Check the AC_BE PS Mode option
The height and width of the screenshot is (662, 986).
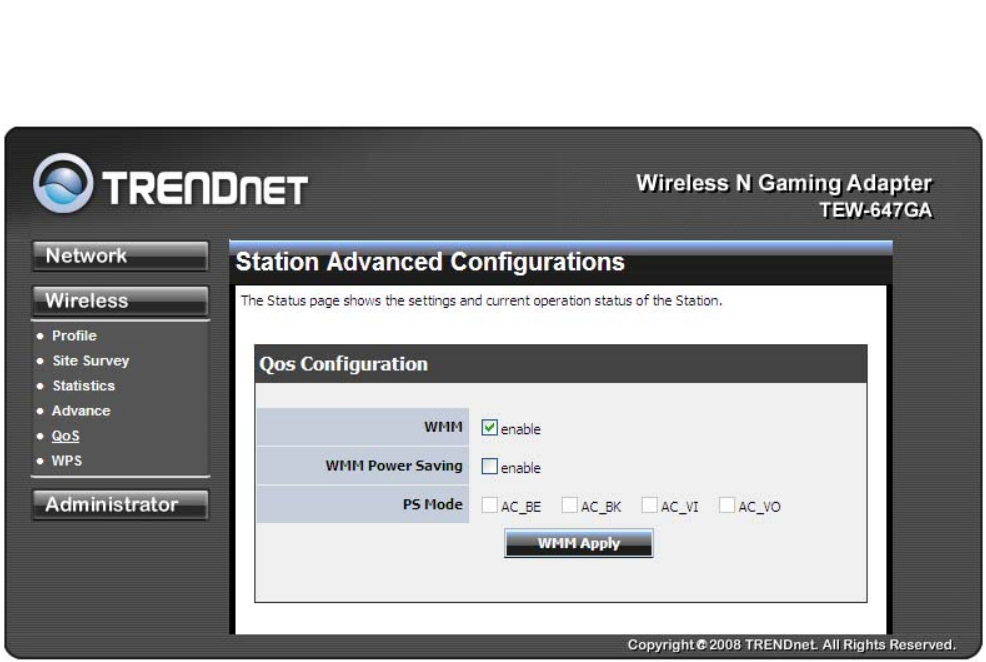pos(489,505)
